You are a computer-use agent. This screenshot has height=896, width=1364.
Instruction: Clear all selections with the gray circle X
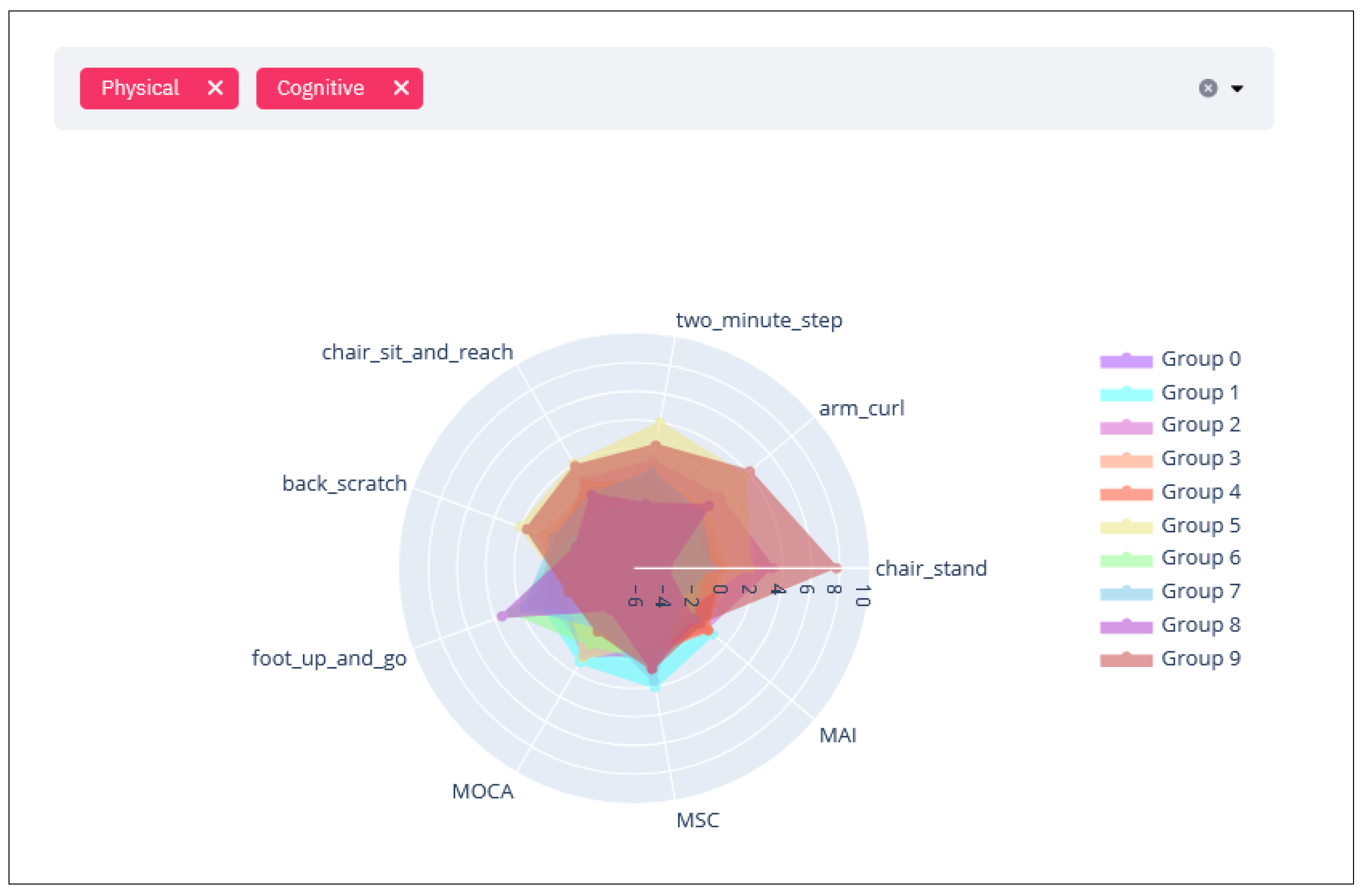tap(1208, 88)
